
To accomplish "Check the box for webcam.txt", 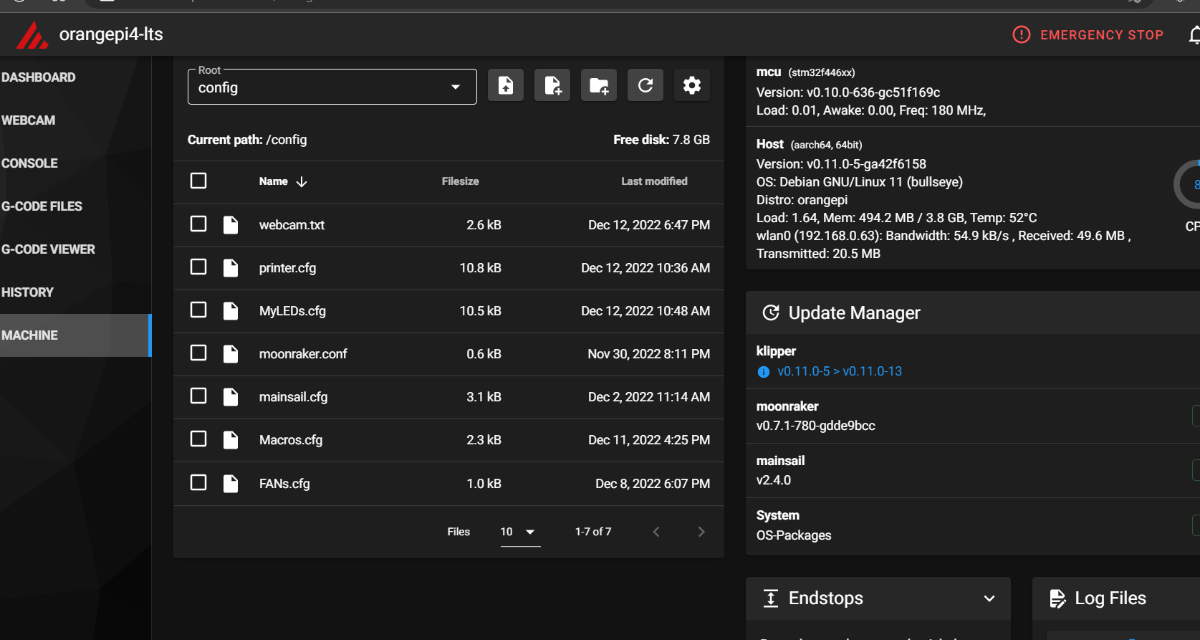I will click(198, 224).
